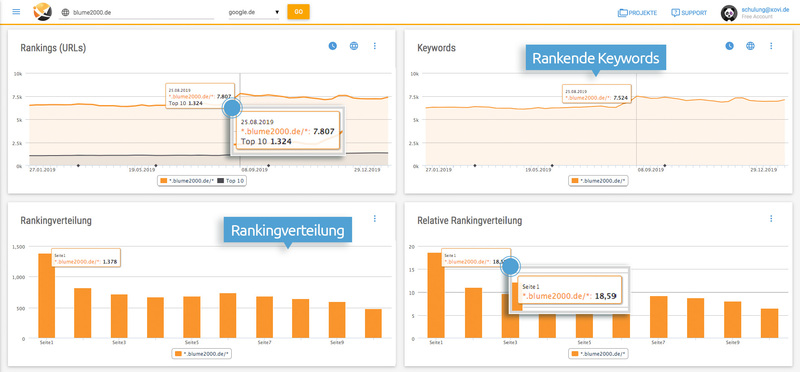Open three-dot menu in Relative Rankingverteilung panel

771,218
